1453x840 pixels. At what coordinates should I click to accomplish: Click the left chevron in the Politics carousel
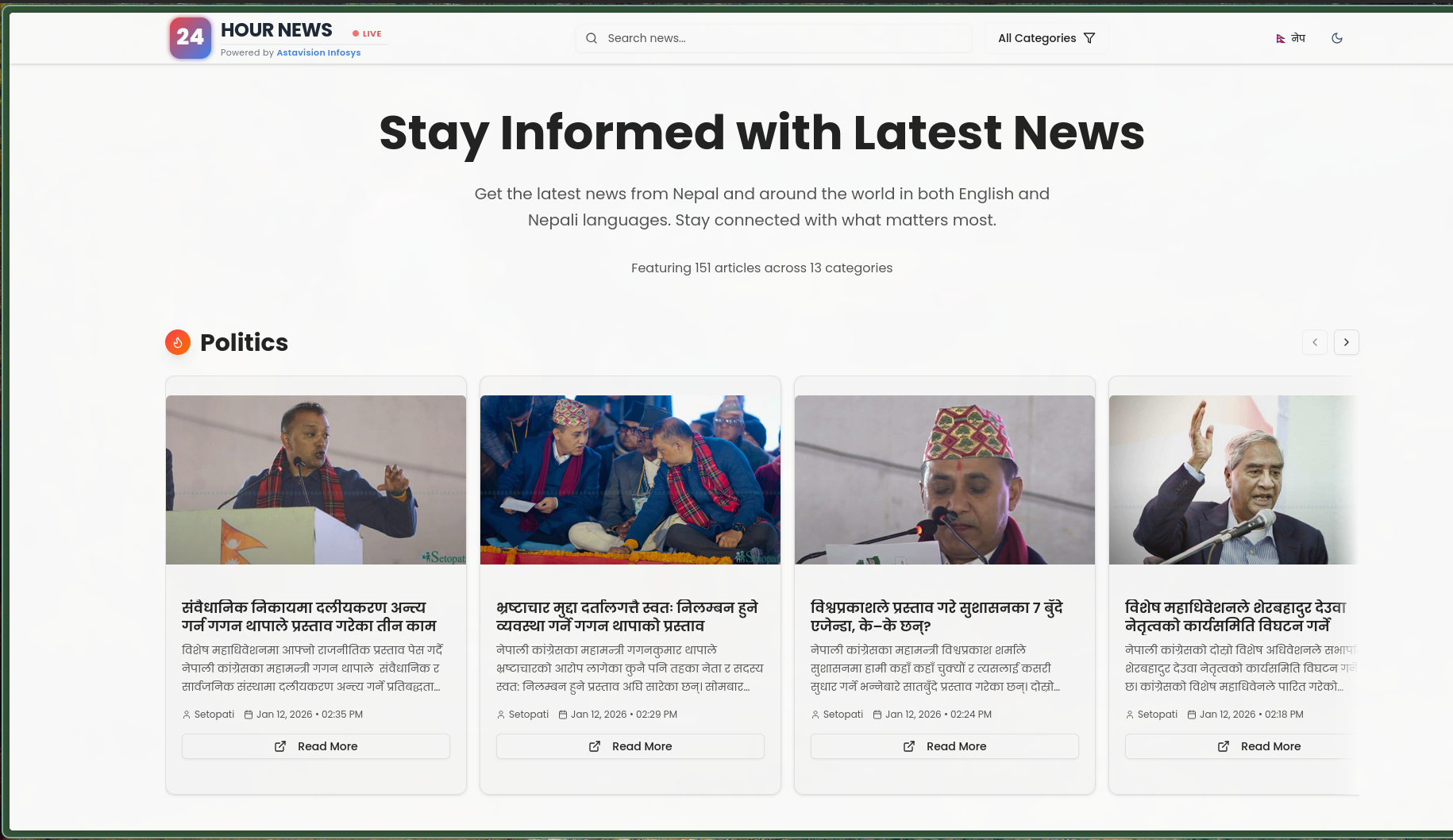coord(1315,342)
